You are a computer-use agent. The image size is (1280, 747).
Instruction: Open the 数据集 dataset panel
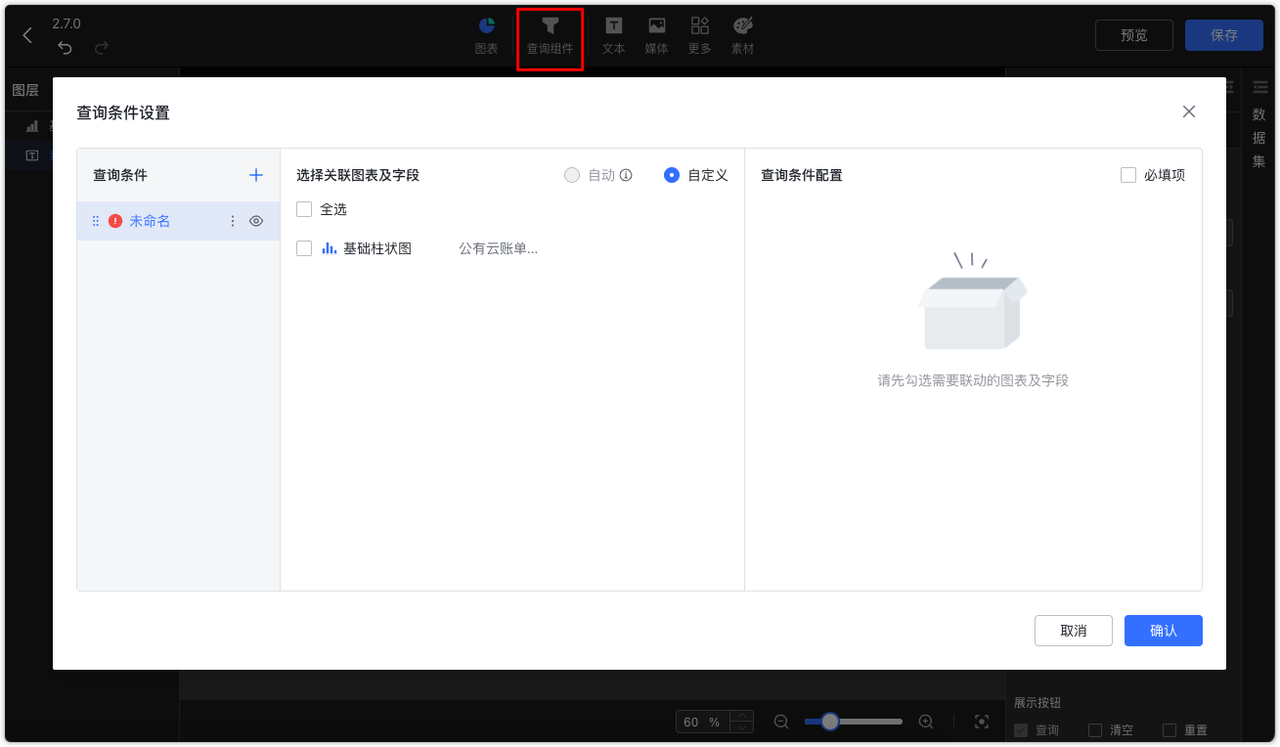pos(1259,137)
